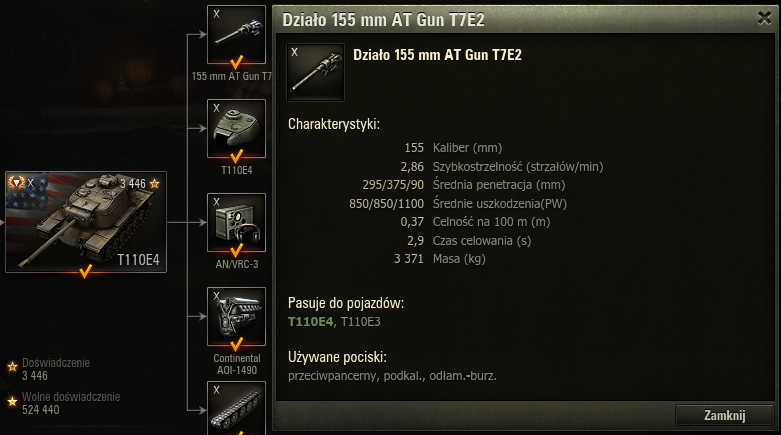
Task: Open the T110E3 compatible vehicle link
Action: click(361, 322)
